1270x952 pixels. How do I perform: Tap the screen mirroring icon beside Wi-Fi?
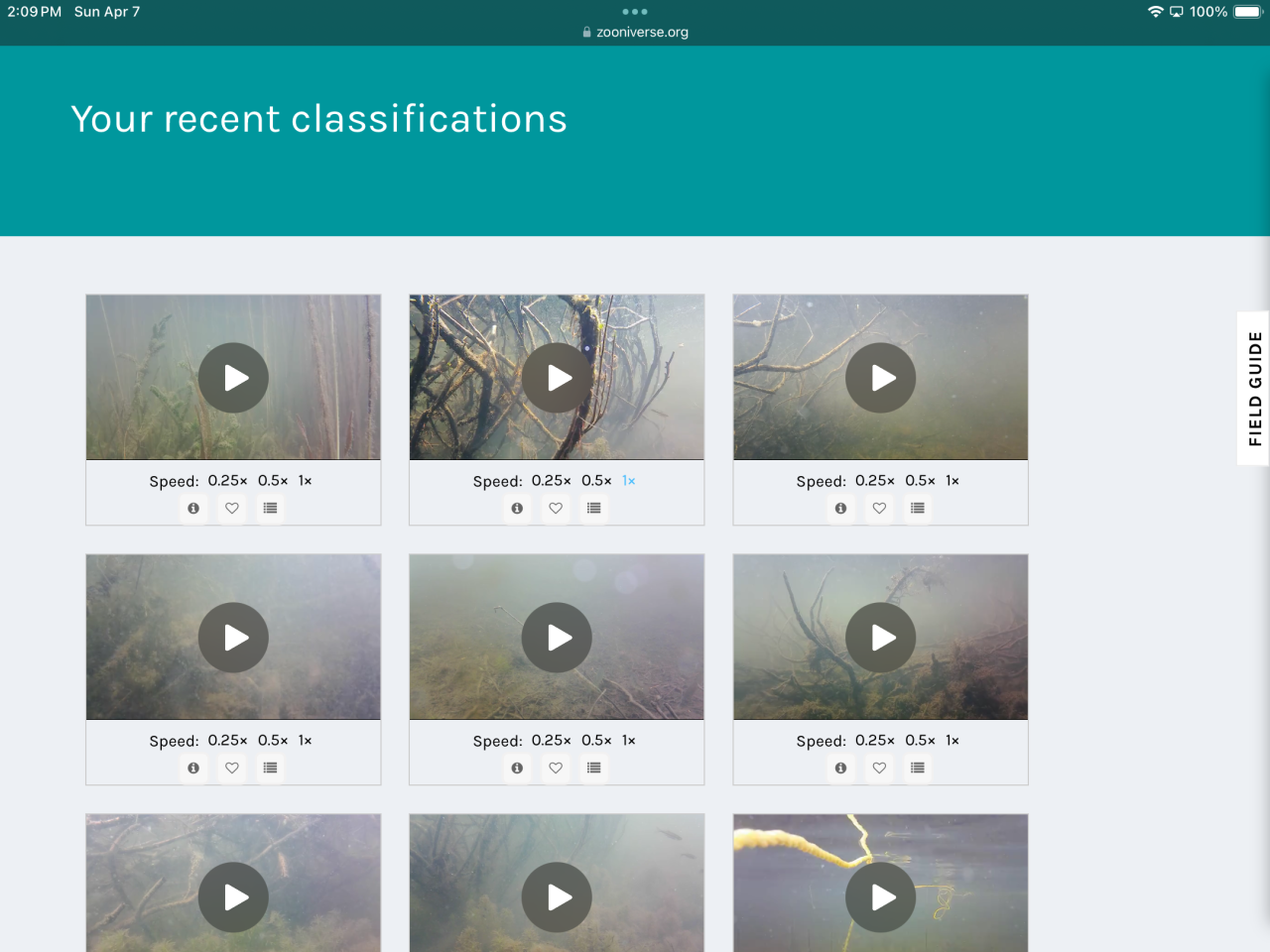click(1177, 12)
